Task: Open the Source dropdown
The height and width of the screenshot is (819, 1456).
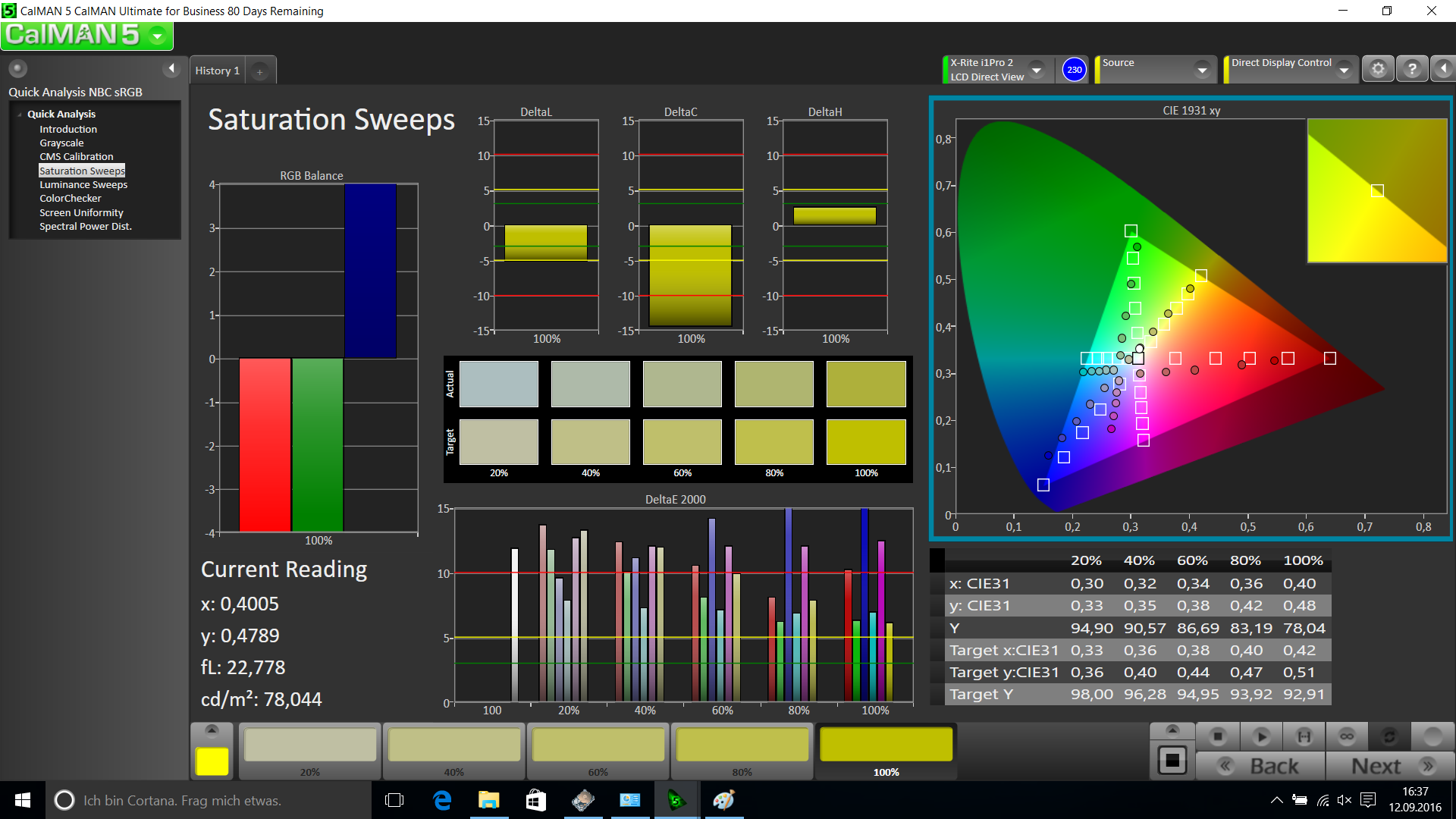Action: click(1202, 70)
